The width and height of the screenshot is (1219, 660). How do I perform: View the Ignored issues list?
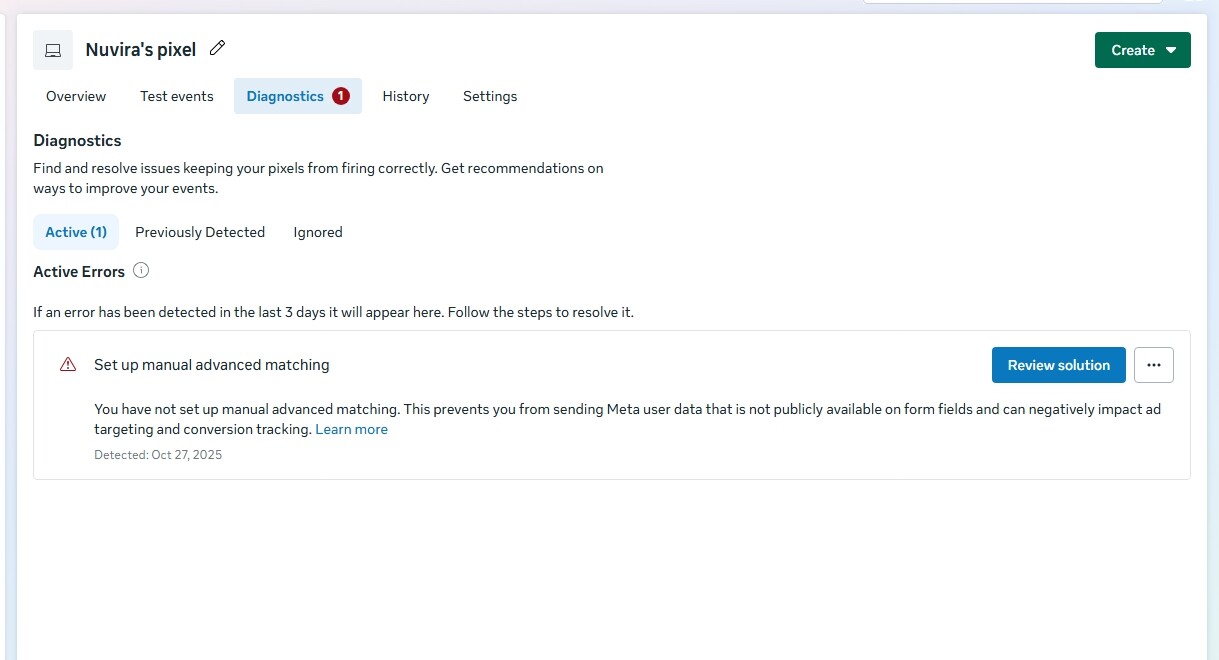point(318,232)
